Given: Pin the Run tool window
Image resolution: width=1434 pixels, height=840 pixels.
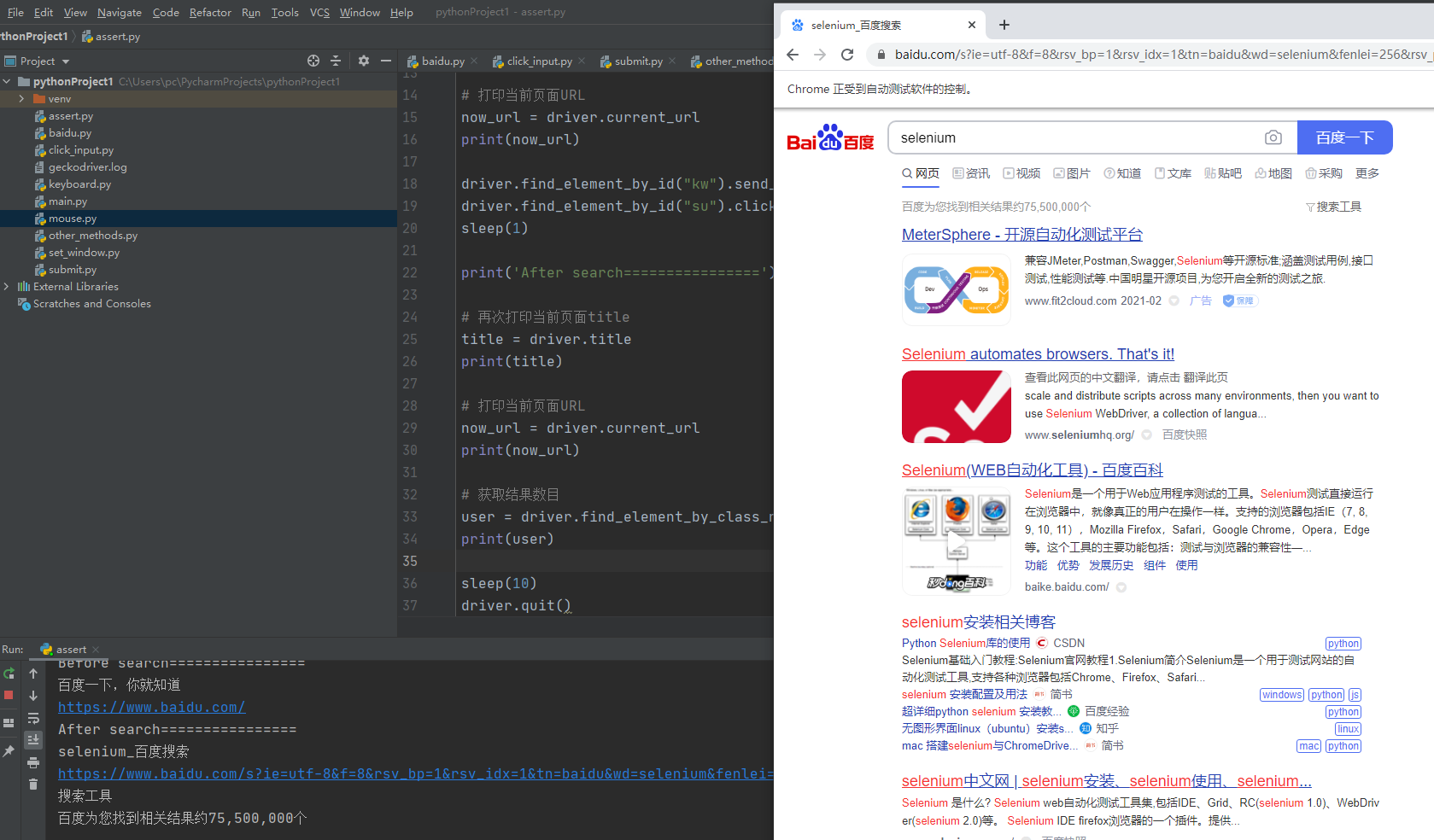Looking at the screenshot, I should coord(9,749).
